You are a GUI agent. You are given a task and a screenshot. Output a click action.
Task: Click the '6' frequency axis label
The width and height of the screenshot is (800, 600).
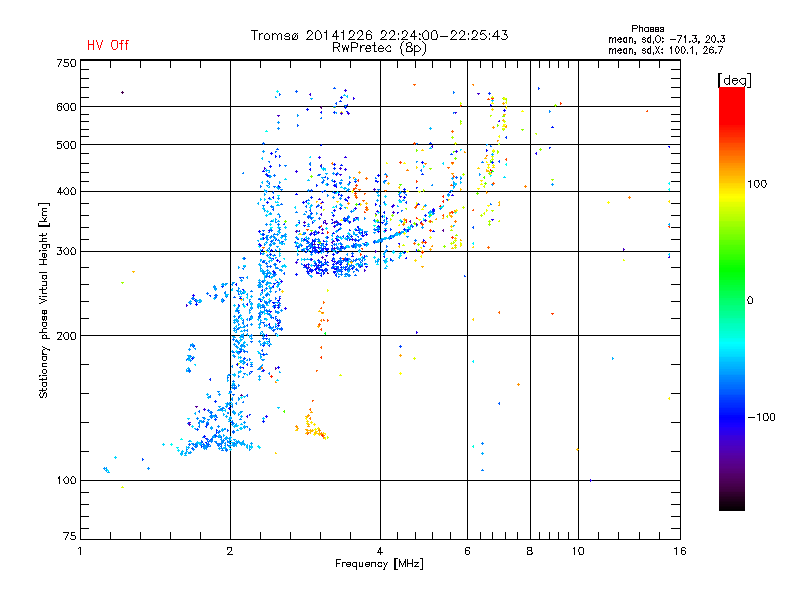[x=467, y=551]
